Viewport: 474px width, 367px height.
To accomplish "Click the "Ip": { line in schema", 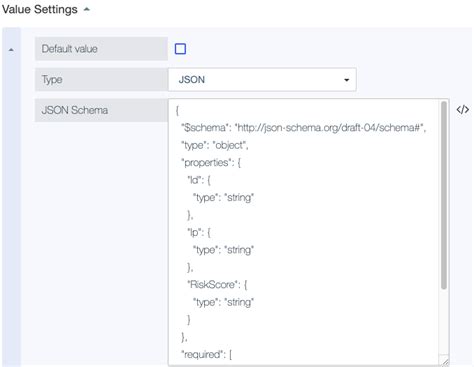I will click(199, 232).
